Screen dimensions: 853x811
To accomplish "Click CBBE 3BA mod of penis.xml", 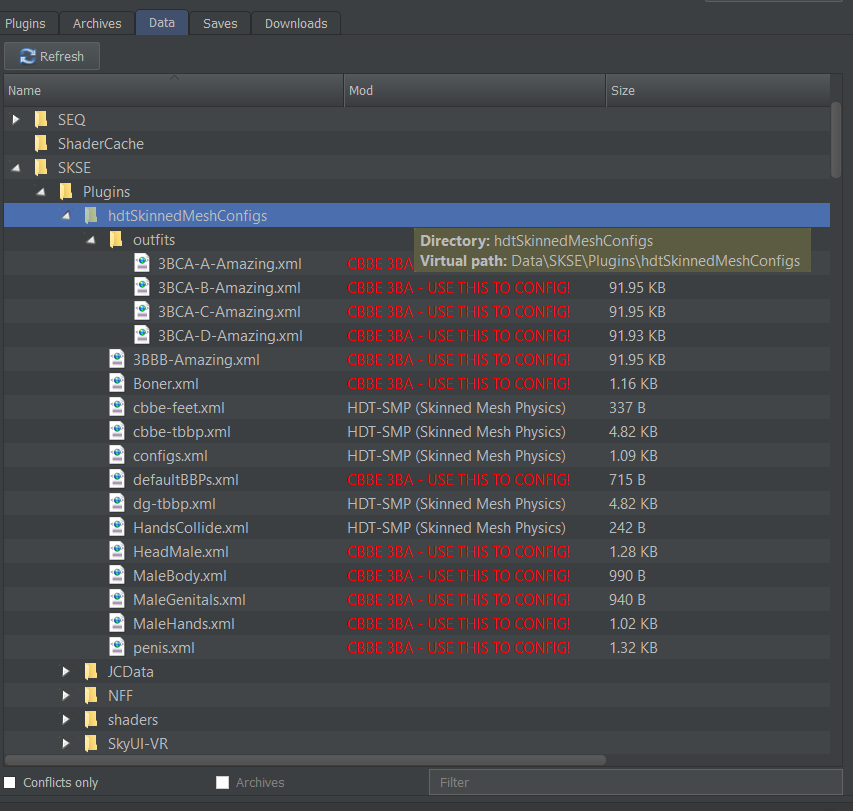I will 459,647.
